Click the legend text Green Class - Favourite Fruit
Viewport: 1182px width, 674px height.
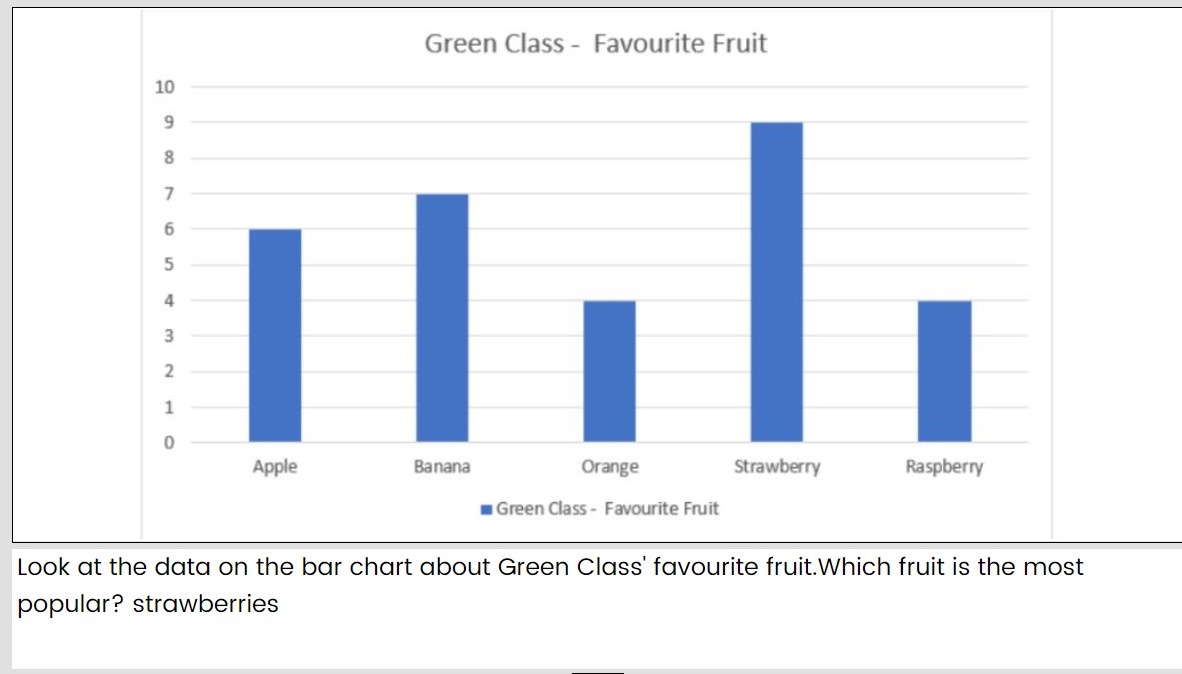[x=608, y=509]
